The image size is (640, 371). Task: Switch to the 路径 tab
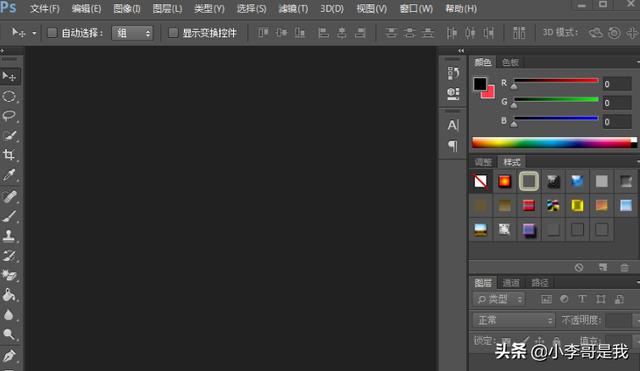pyautogui.click(x=540, y=283)
